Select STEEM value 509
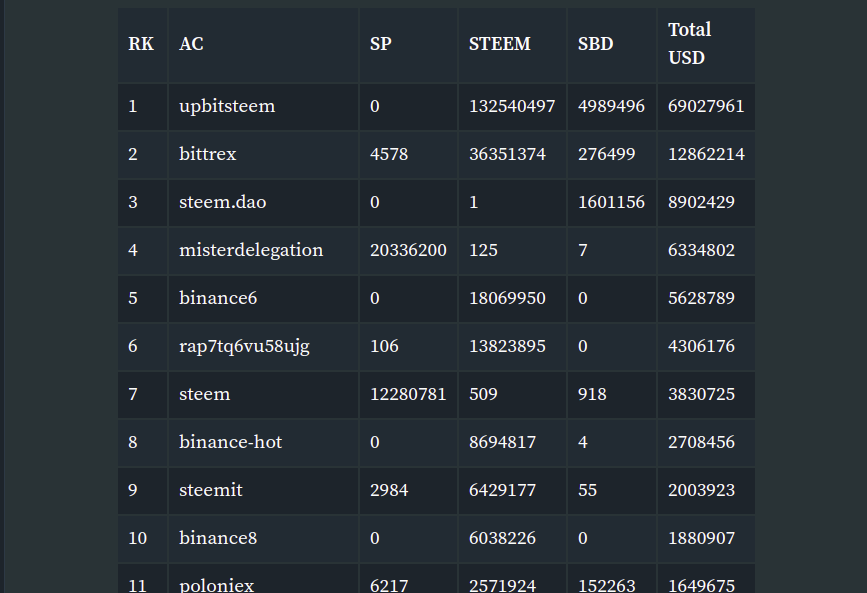 coord(483,394)
